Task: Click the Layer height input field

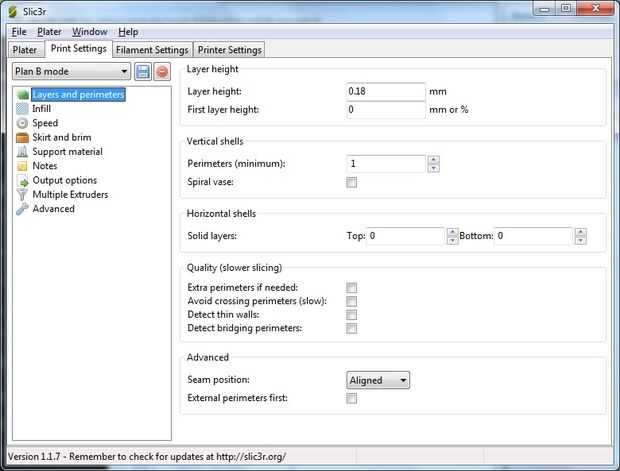Action: coord(386,91)
